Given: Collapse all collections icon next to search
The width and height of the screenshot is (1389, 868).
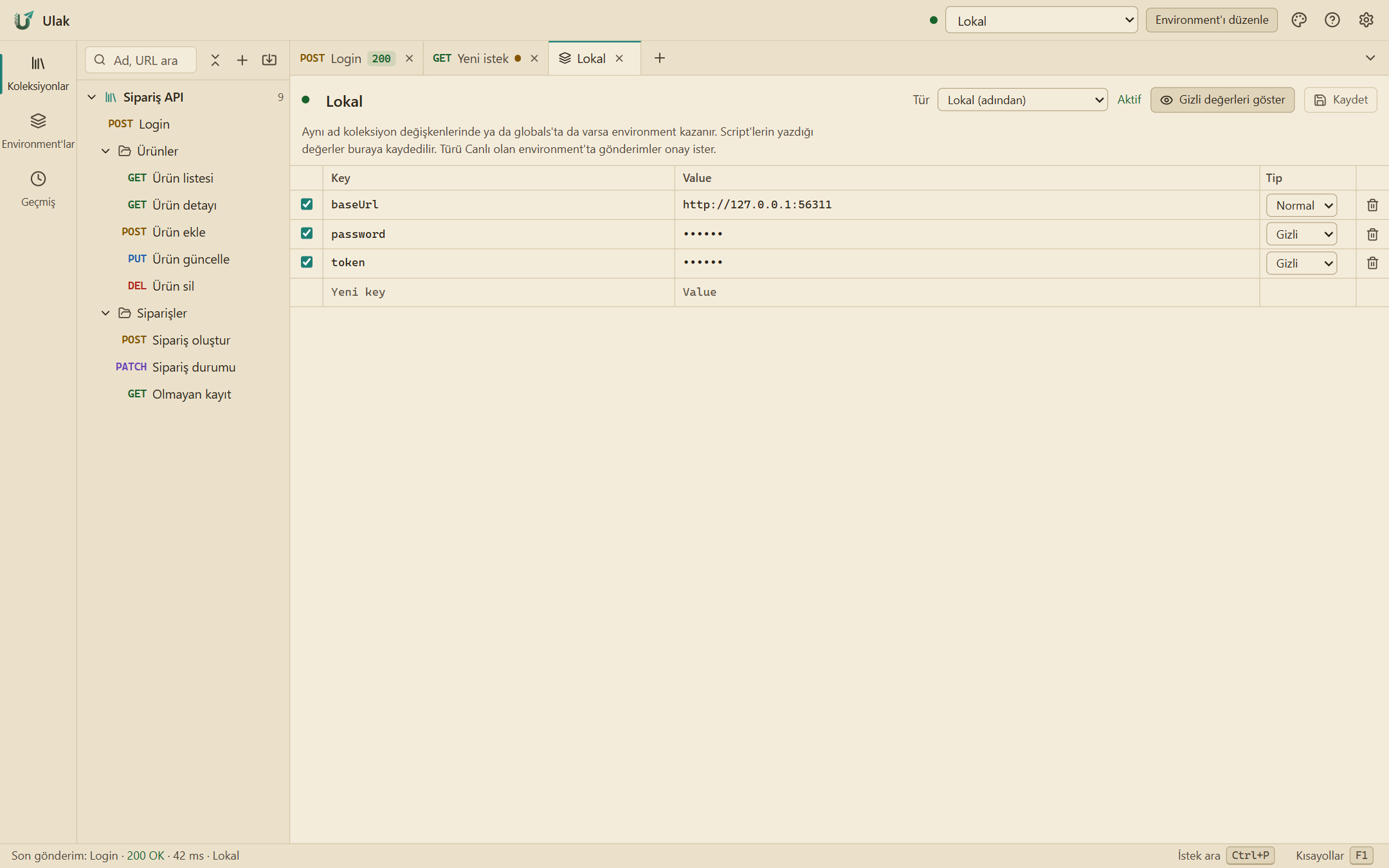Looking at the screenshot, I should coord(215,60).
